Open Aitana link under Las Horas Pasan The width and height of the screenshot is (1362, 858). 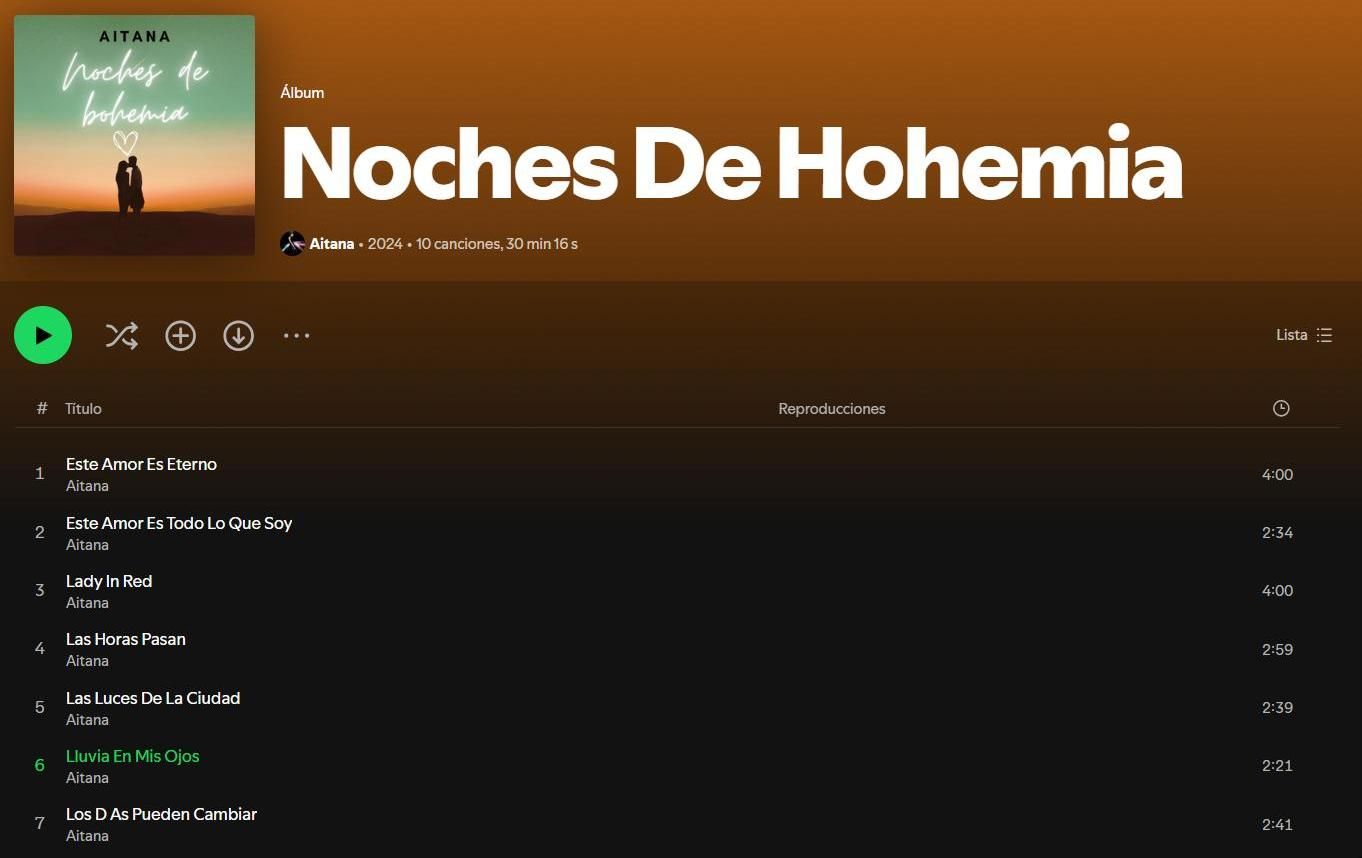(x=87, y=661)
